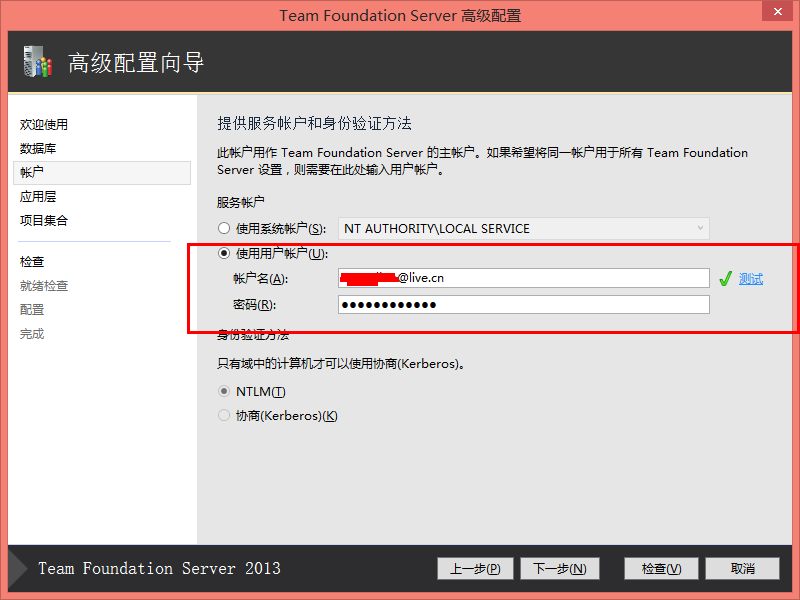
Task: Go to the 欢迎使用 wizard step
Action: click(x=44, y=124)
